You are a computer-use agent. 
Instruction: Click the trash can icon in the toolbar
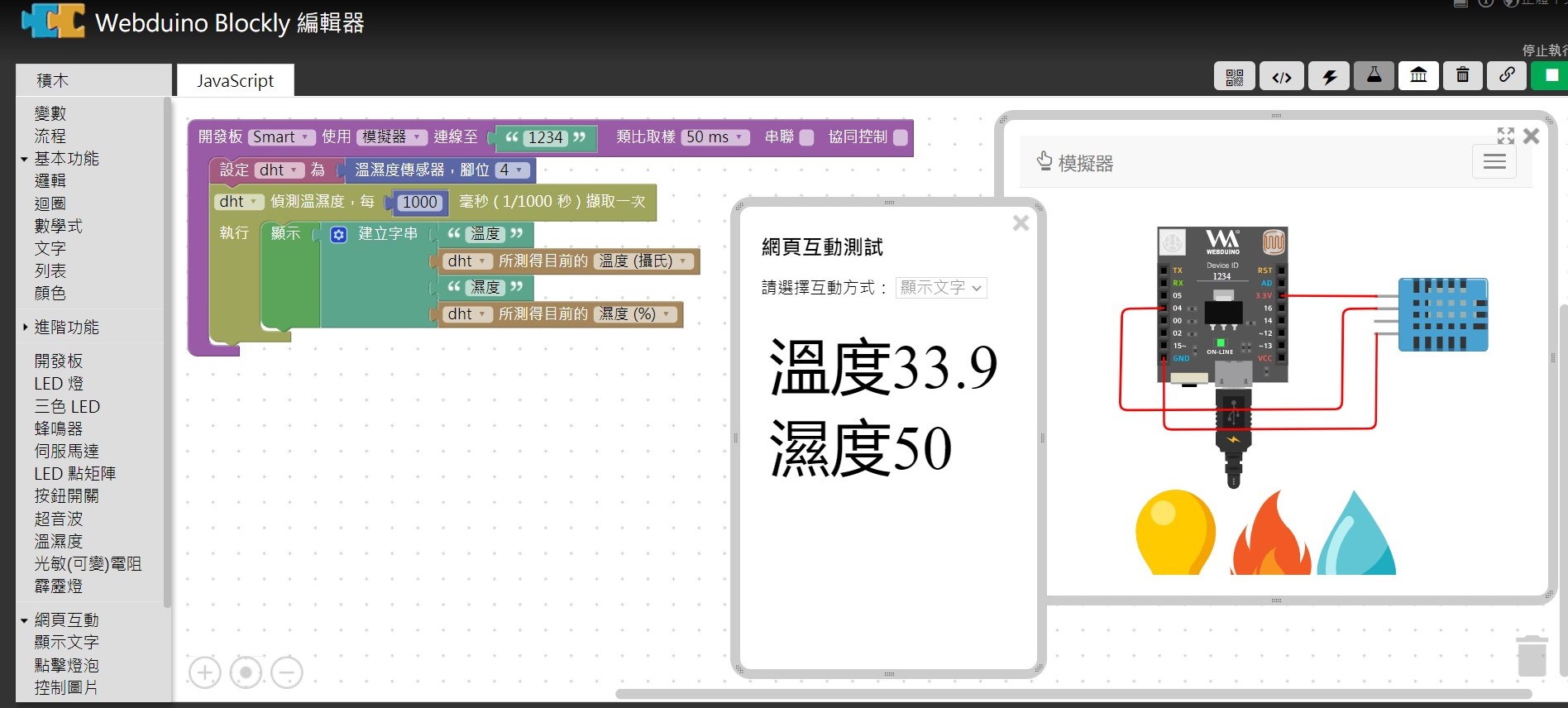(1462, 76)
